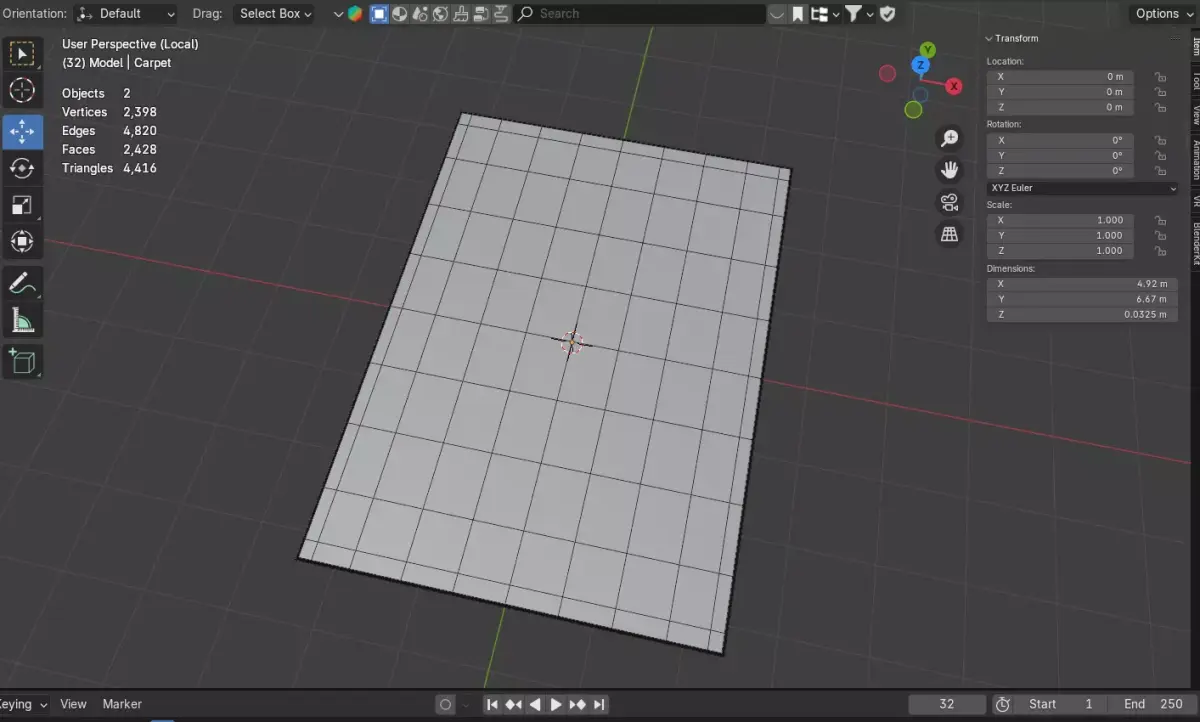Viewport: 1200px width, 722px height.
Task: Toggle lock on Location X
Action: (x=1160, y=76)
